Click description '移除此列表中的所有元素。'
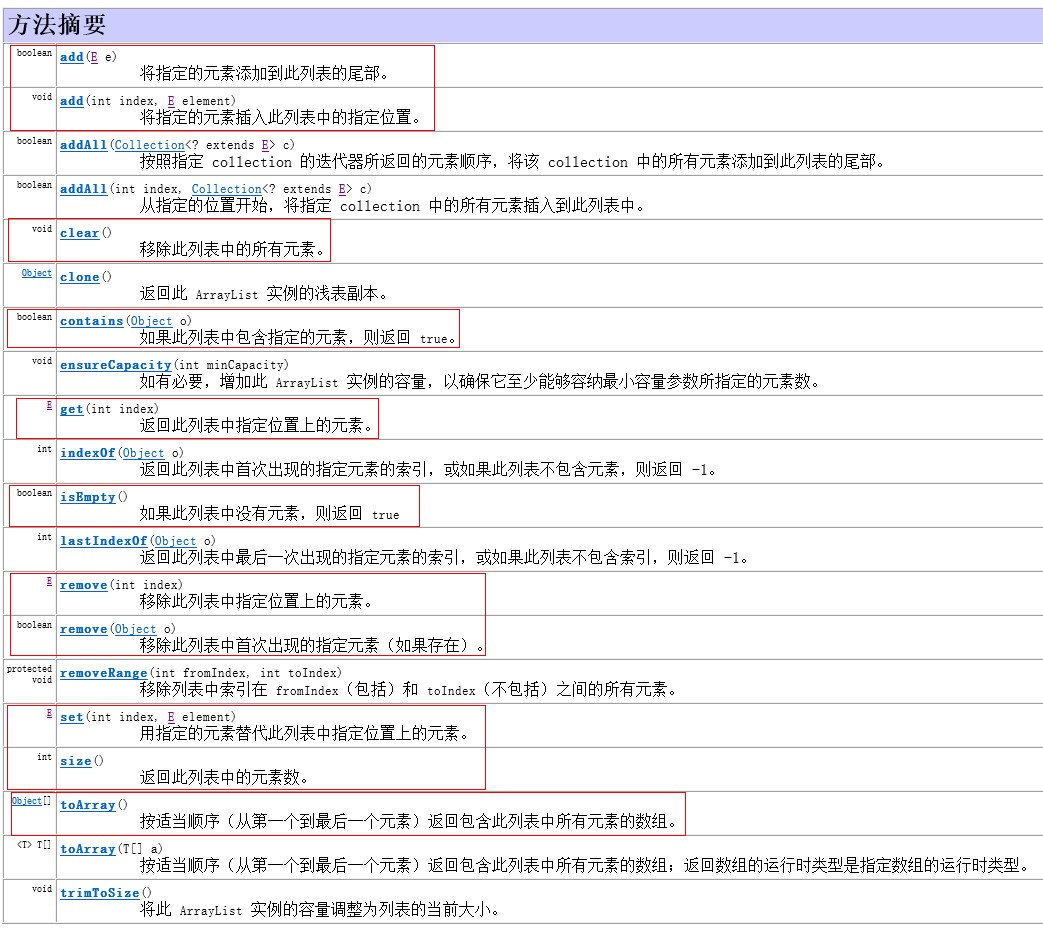The height and width of the screenshot is (929, 1043). [232, 249]
